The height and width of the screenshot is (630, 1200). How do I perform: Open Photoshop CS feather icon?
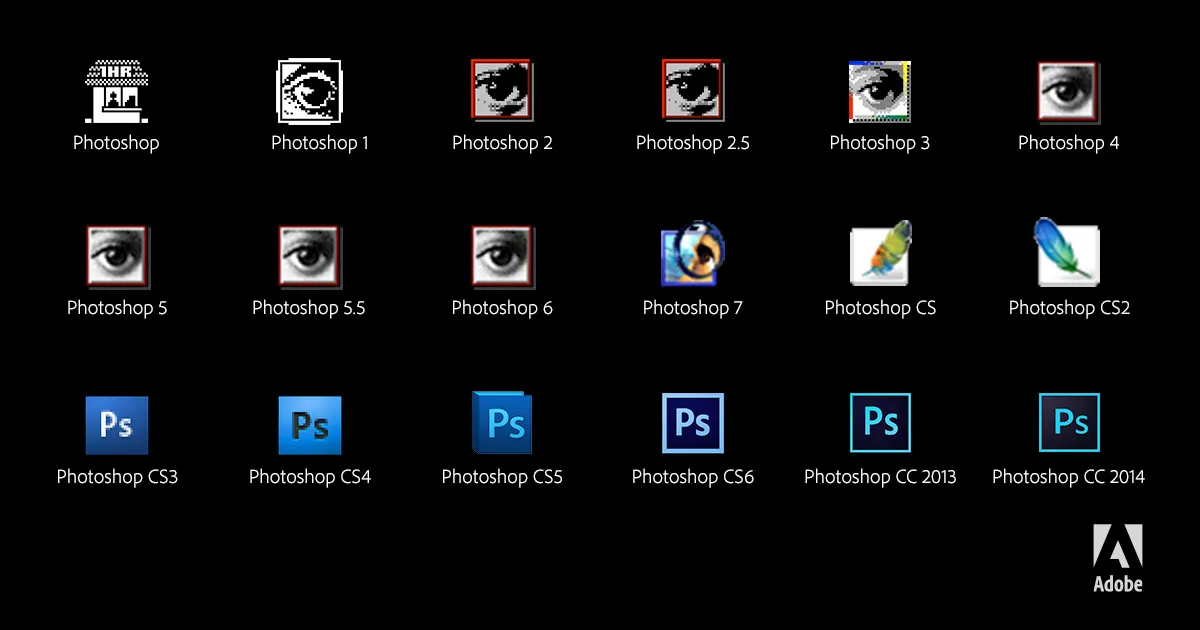click(x=879, y=253)
